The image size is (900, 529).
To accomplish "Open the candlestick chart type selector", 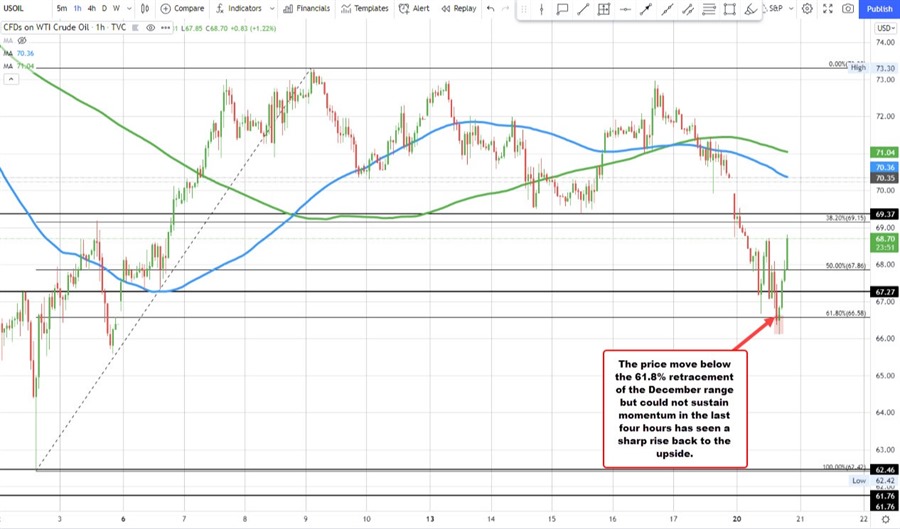I will (145, 9).
